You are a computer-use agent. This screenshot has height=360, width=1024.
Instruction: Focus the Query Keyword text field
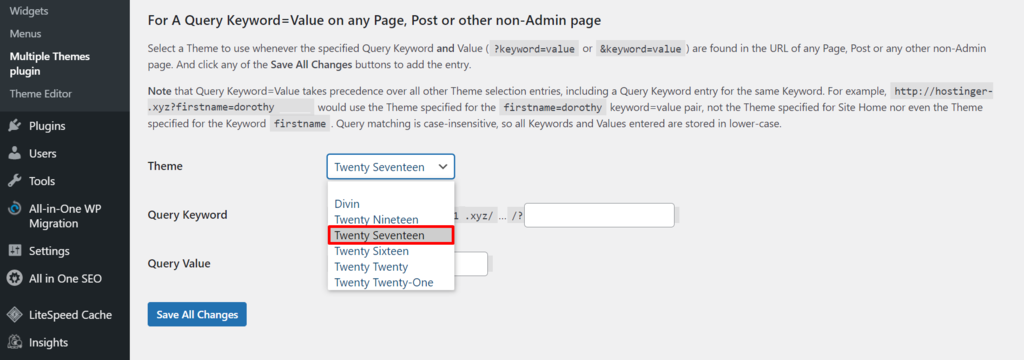(x=599, y=215)
